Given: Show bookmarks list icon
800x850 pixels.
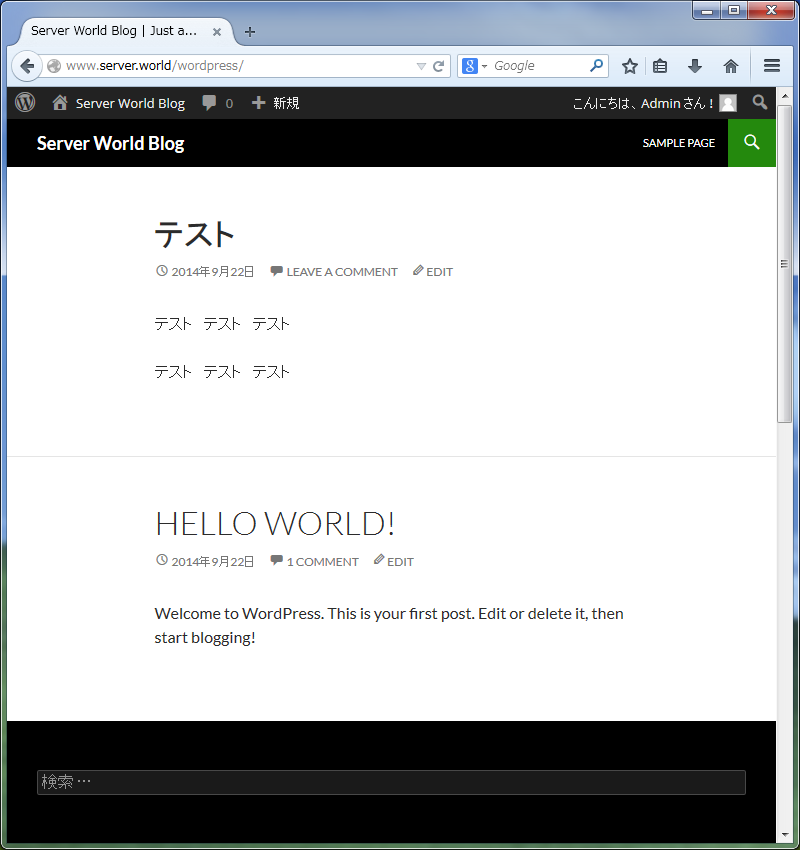Looking at the screenshot, I should [660, 66].
